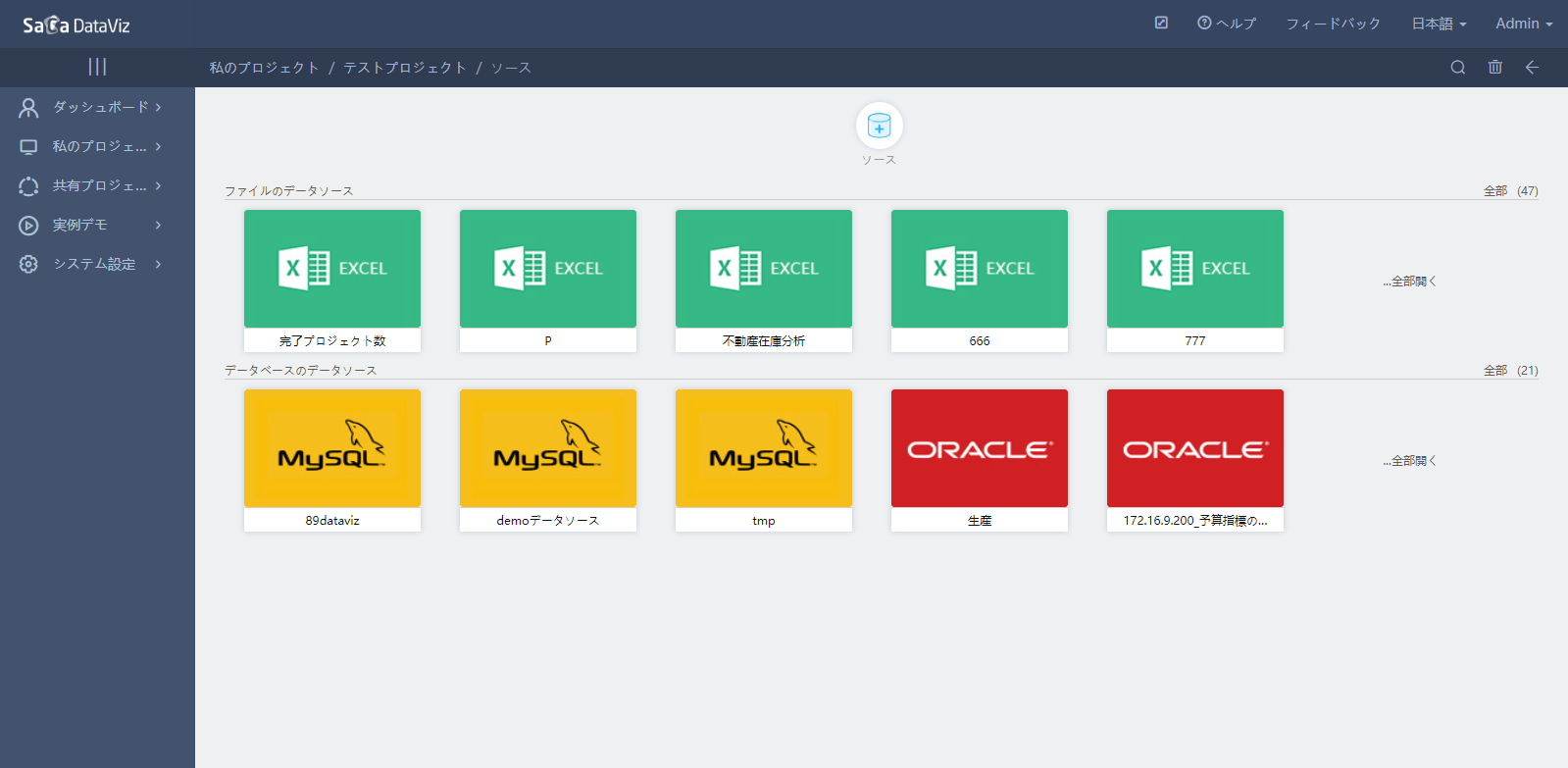Expand all file data sources link
1568x768 pixels.
(1410, 282)
